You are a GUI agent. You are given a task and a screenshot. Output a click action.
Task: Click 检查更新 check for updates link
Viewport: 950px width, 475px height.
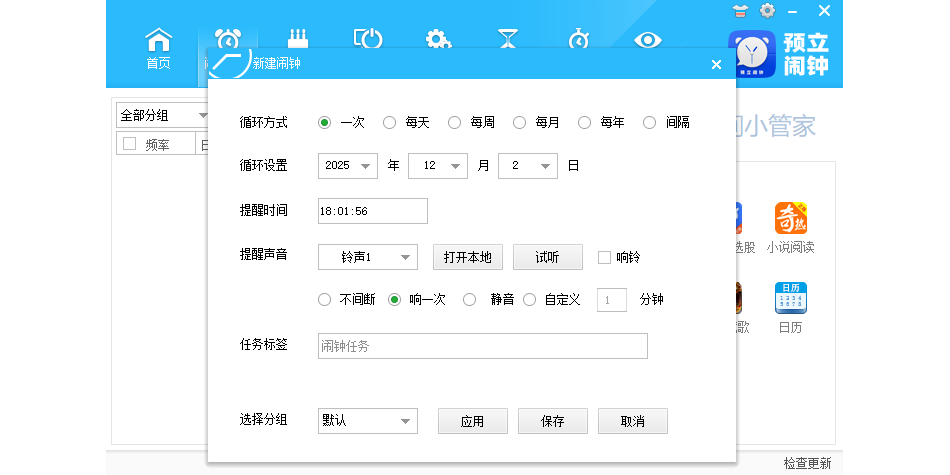point(806,463)
